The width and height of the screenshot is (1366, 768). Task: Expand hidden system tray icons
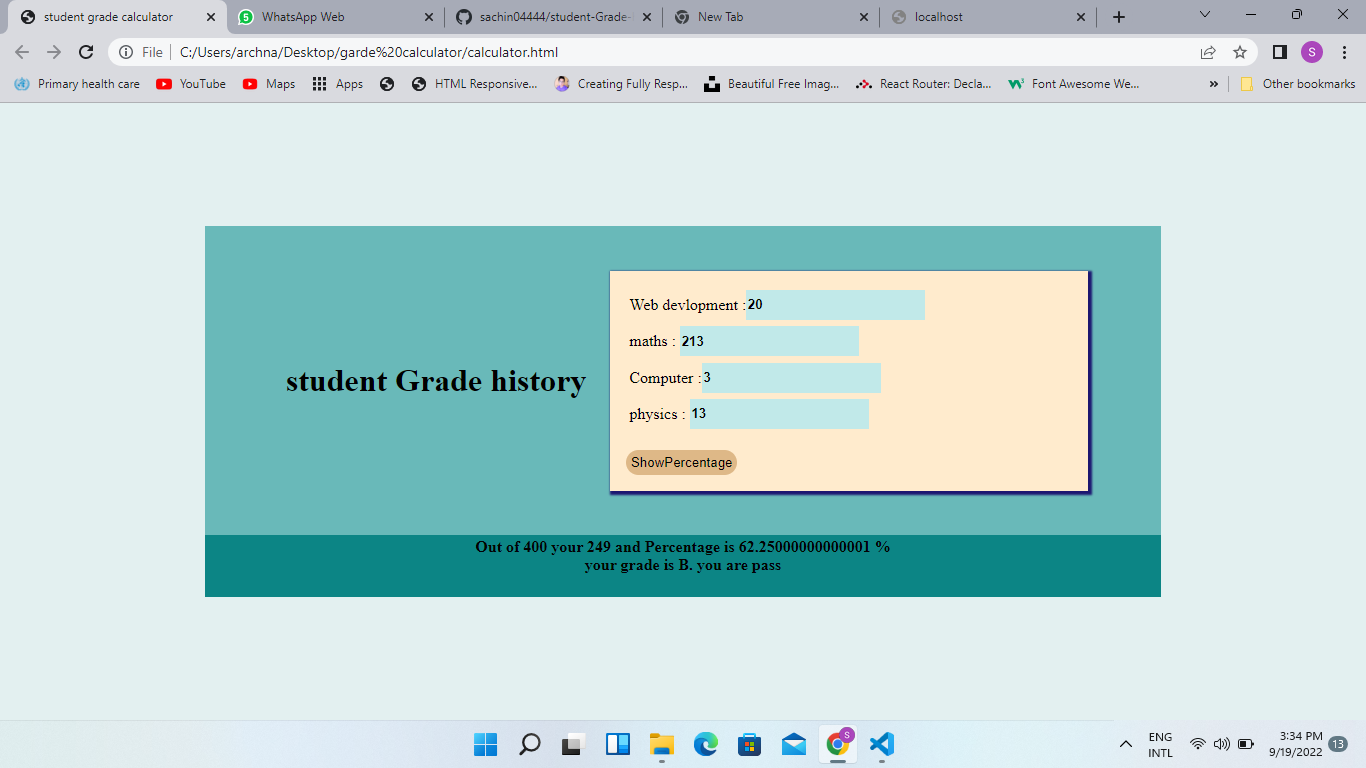pyautogui.click(x=1125, y=744)
